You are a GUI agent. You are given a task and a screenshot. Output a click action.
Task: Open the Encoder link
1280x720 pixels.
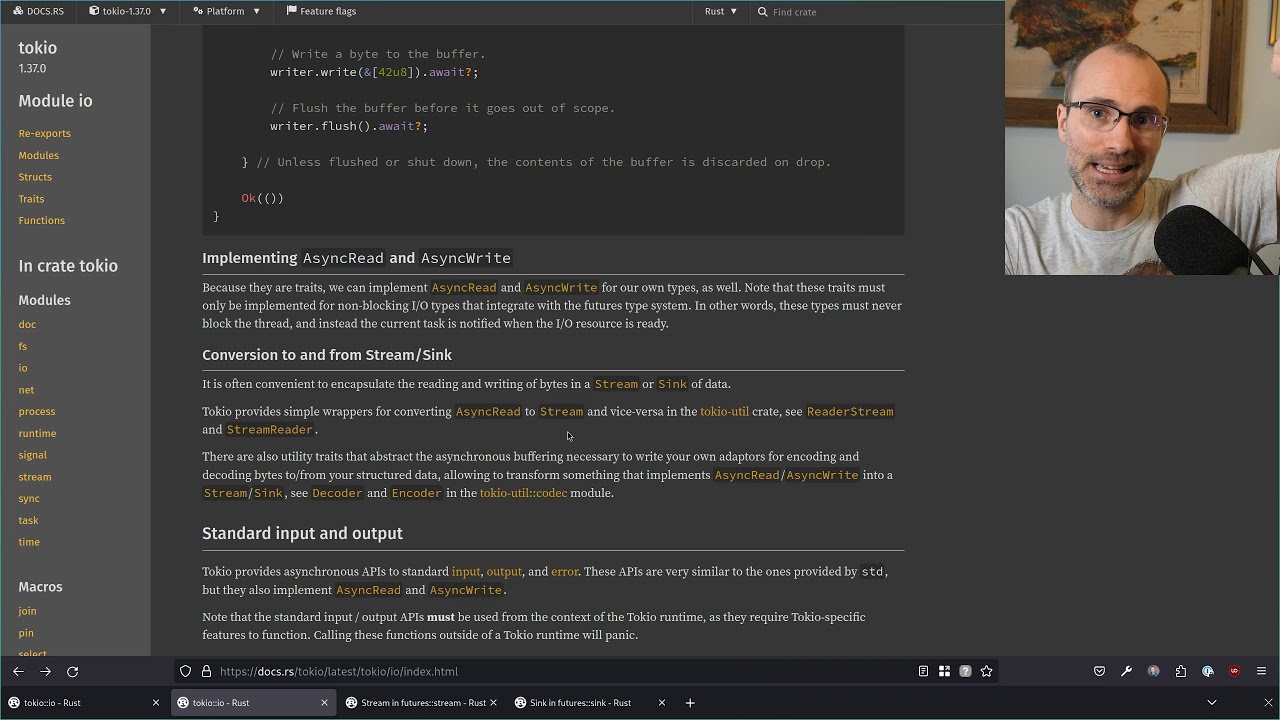click(416, 493)
